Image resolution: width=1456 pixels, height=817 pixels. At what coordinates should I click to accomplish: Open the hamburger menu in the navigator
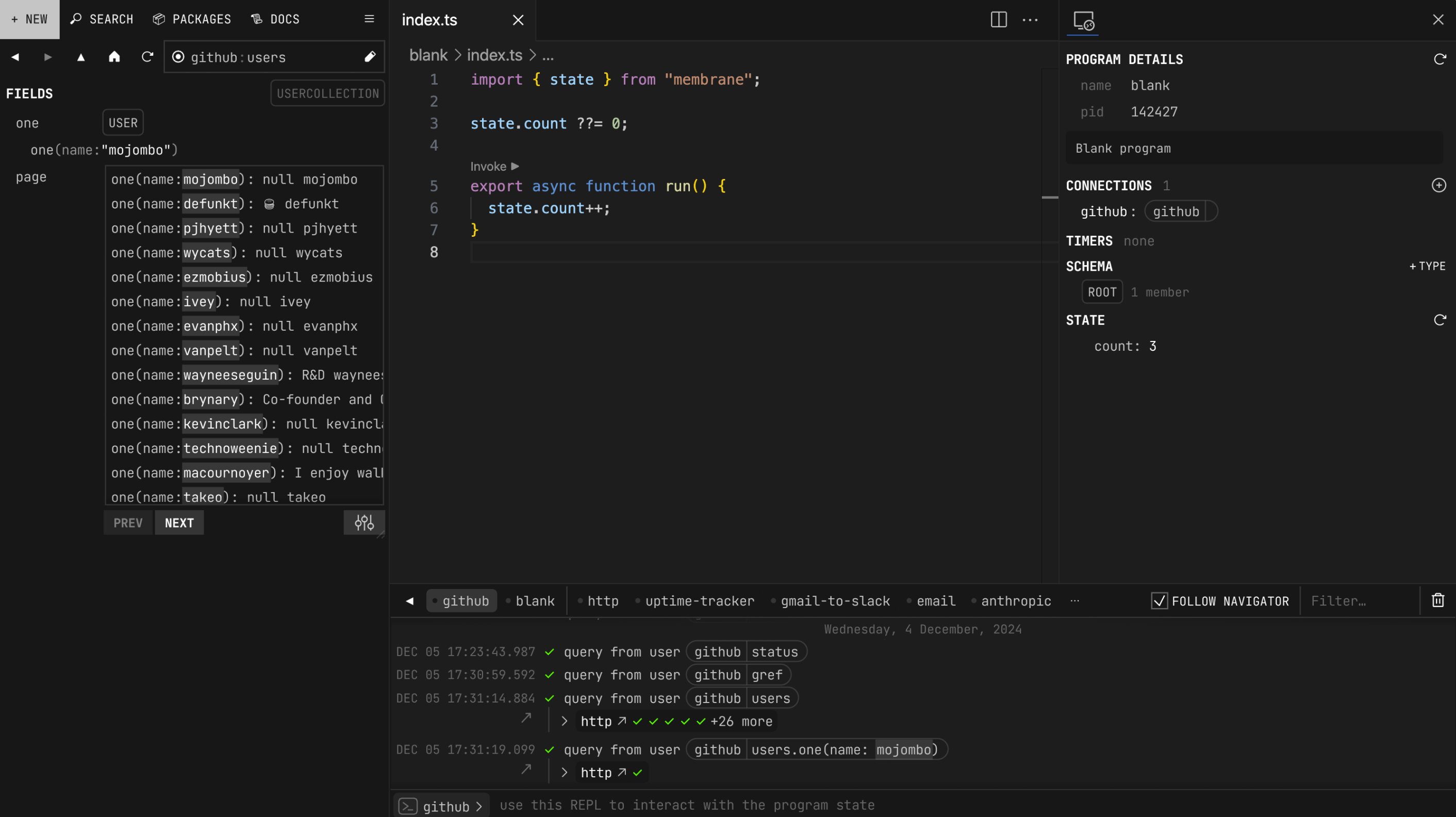coord(369,19)
